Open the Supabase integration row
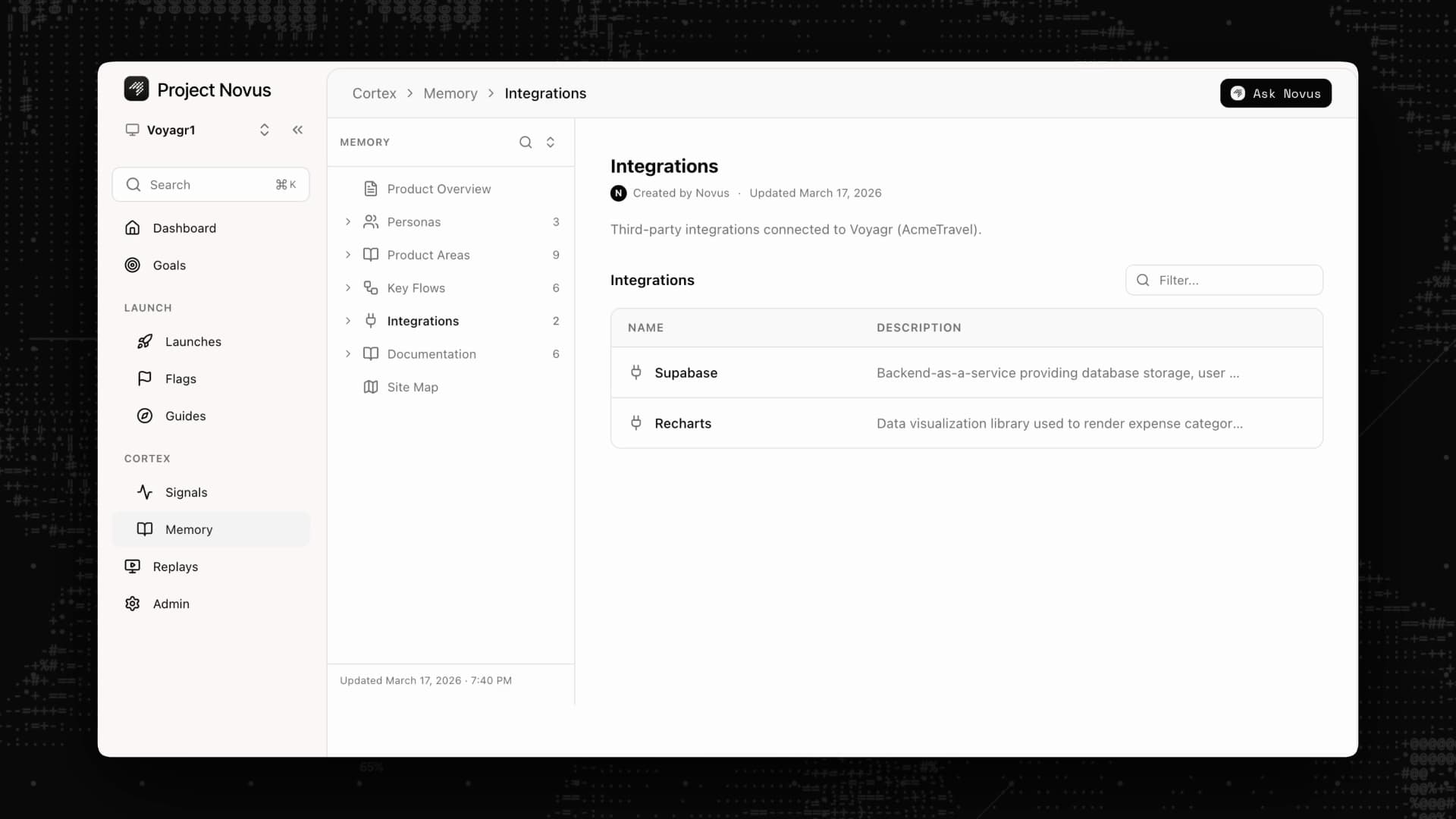The width and height of the screenshot is (1456, 819). (686, 373)
